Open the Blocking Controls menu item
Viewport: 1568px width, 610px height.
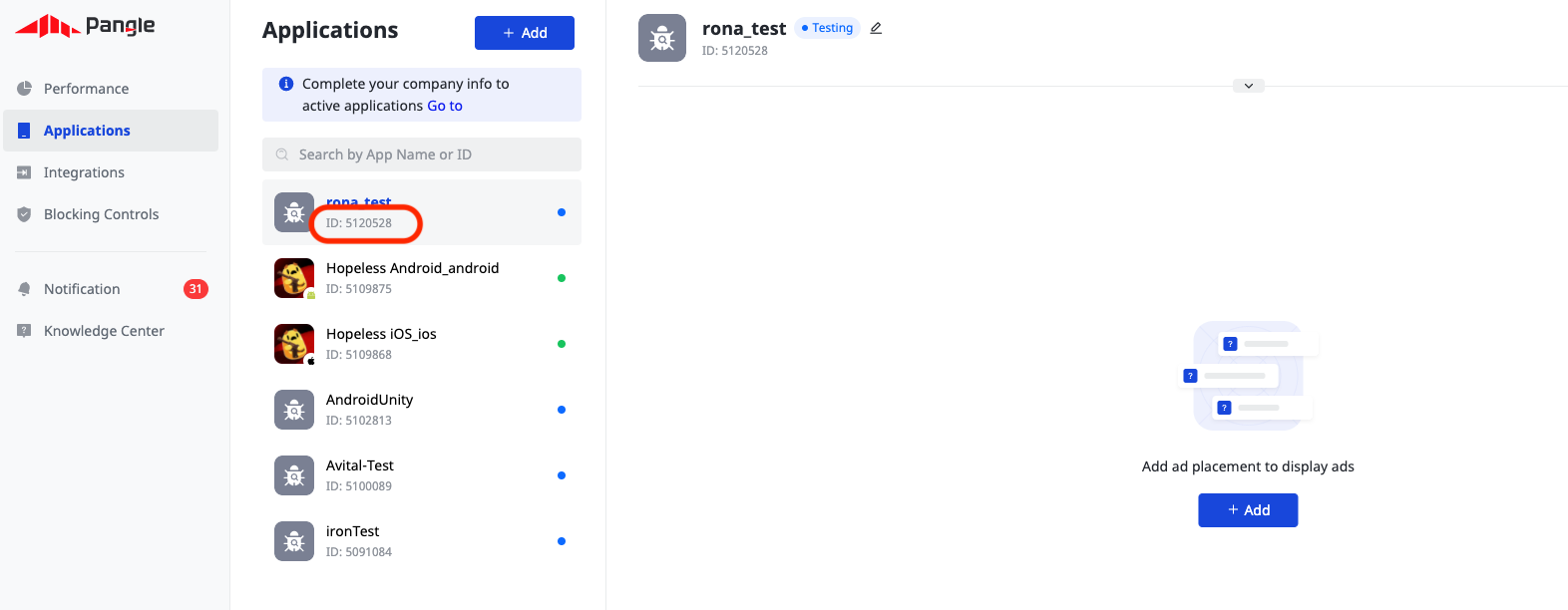(111, 214)
